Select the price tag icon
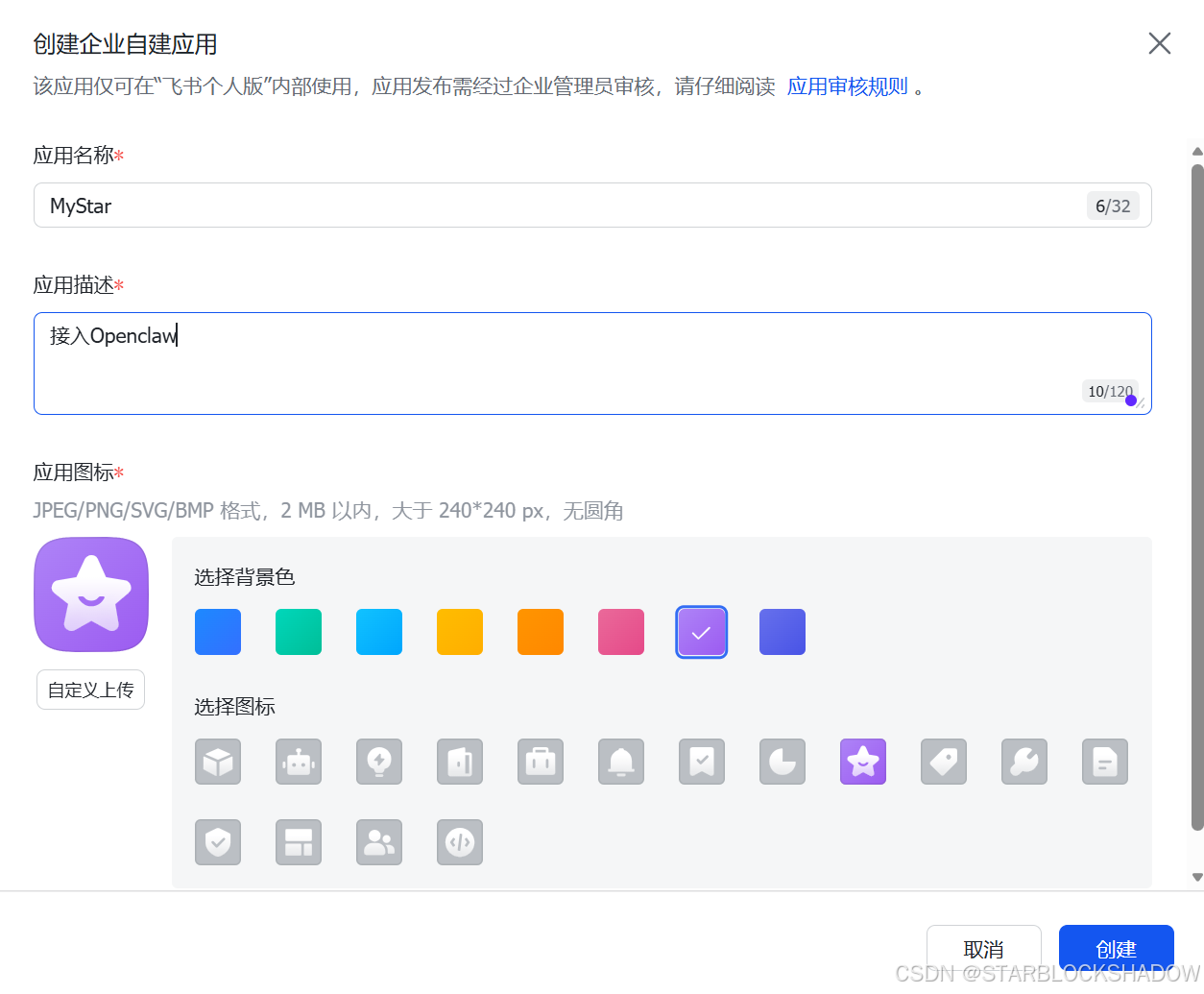 944,762
